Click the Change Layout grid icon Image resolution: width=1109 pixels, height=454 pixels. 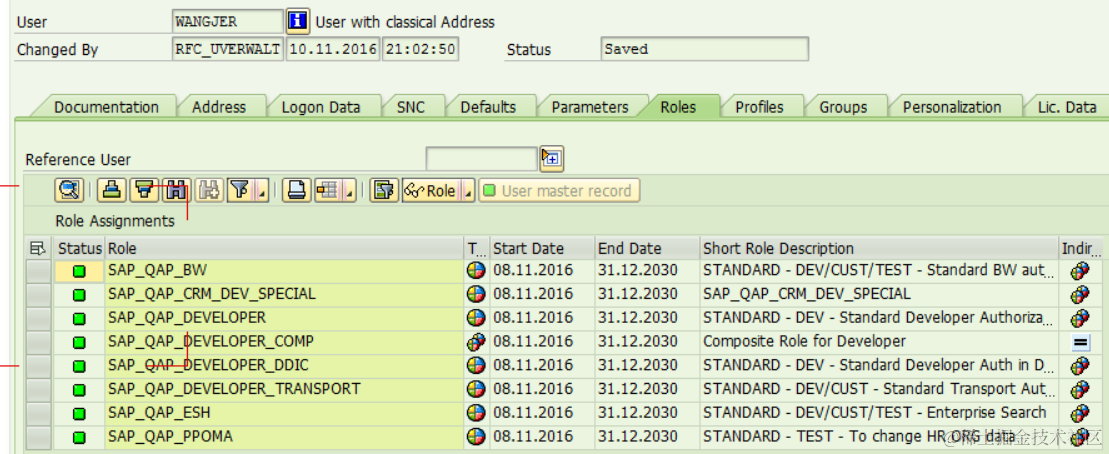click(x=326, y=190)
